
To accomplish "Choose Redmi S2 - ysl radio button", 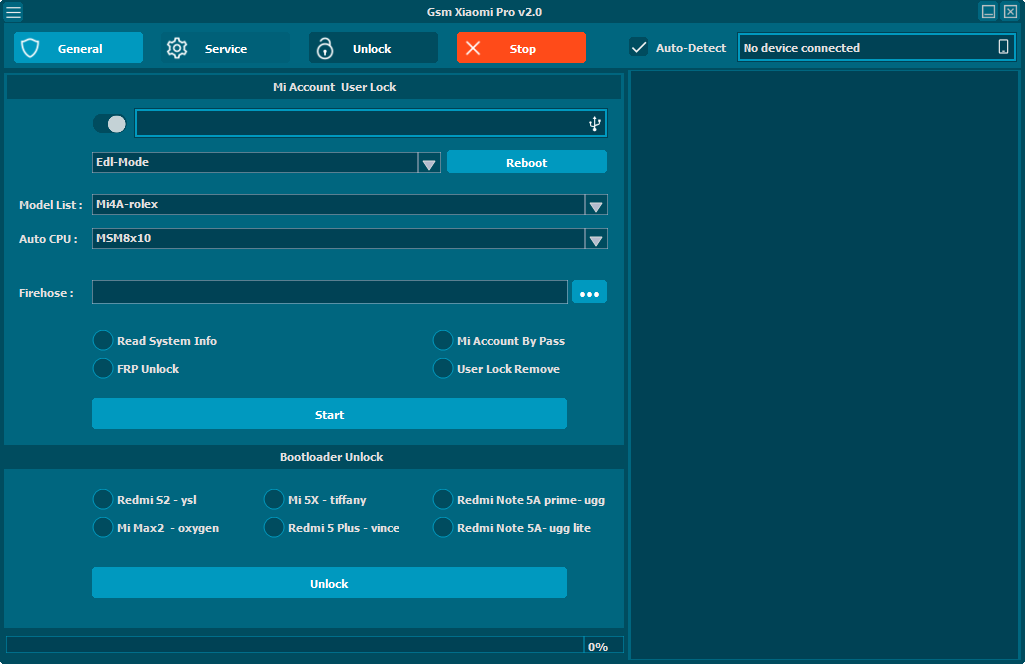I will [x=103, y=499].
